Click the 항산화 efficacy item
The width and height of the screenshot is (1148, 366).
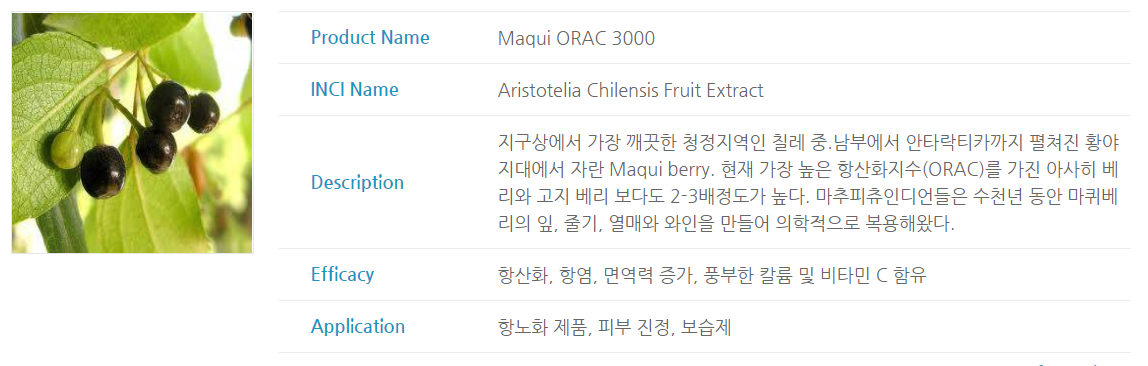click(x=523, y=275)
